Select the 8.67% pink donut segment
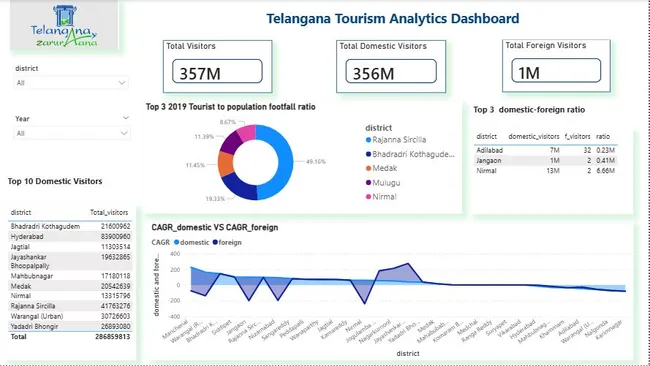 coord(247,132)
